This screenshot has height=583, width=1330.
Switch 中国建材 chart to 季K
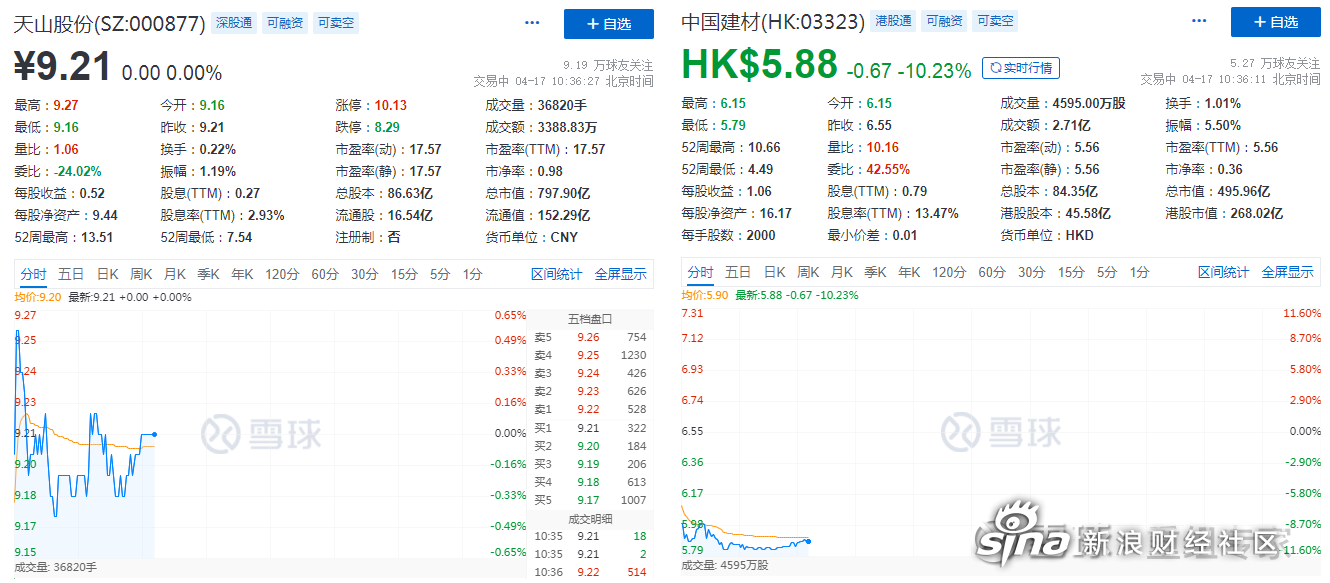[x=876, y=272]
